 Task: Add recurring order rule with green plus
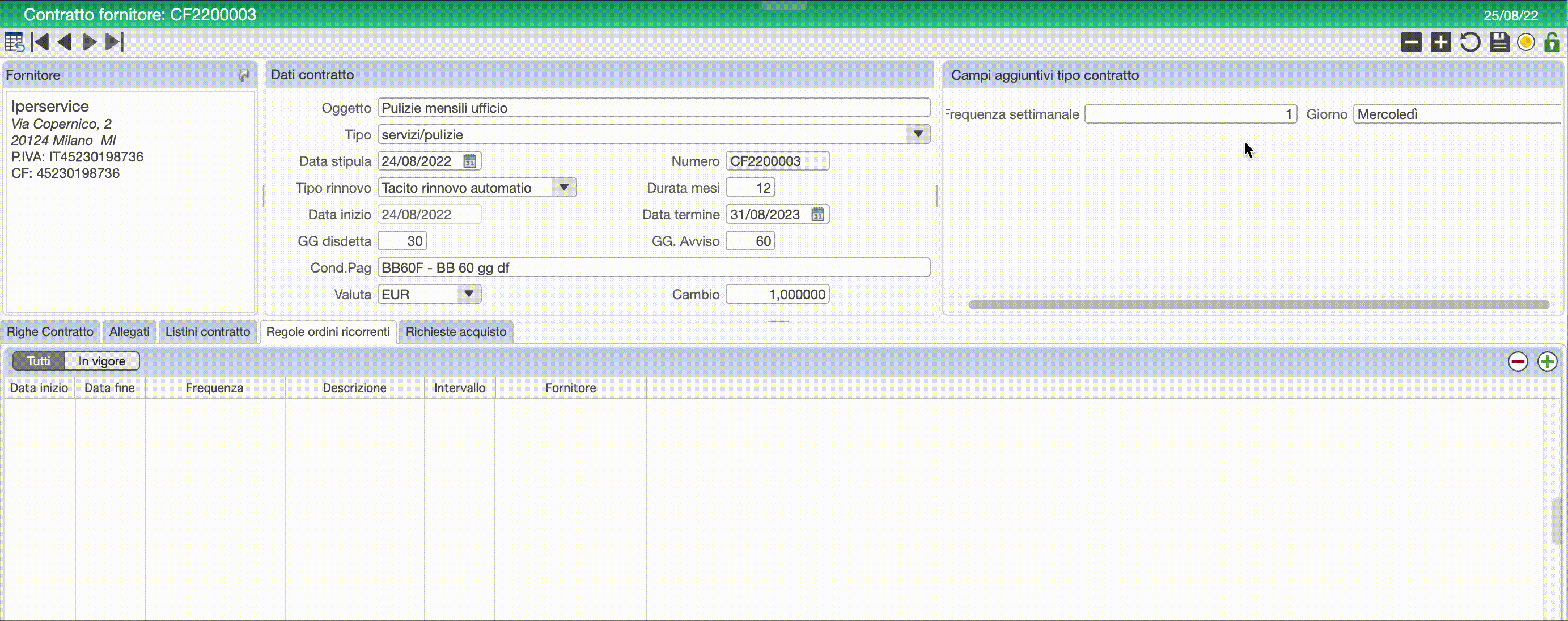point(1546,361)
